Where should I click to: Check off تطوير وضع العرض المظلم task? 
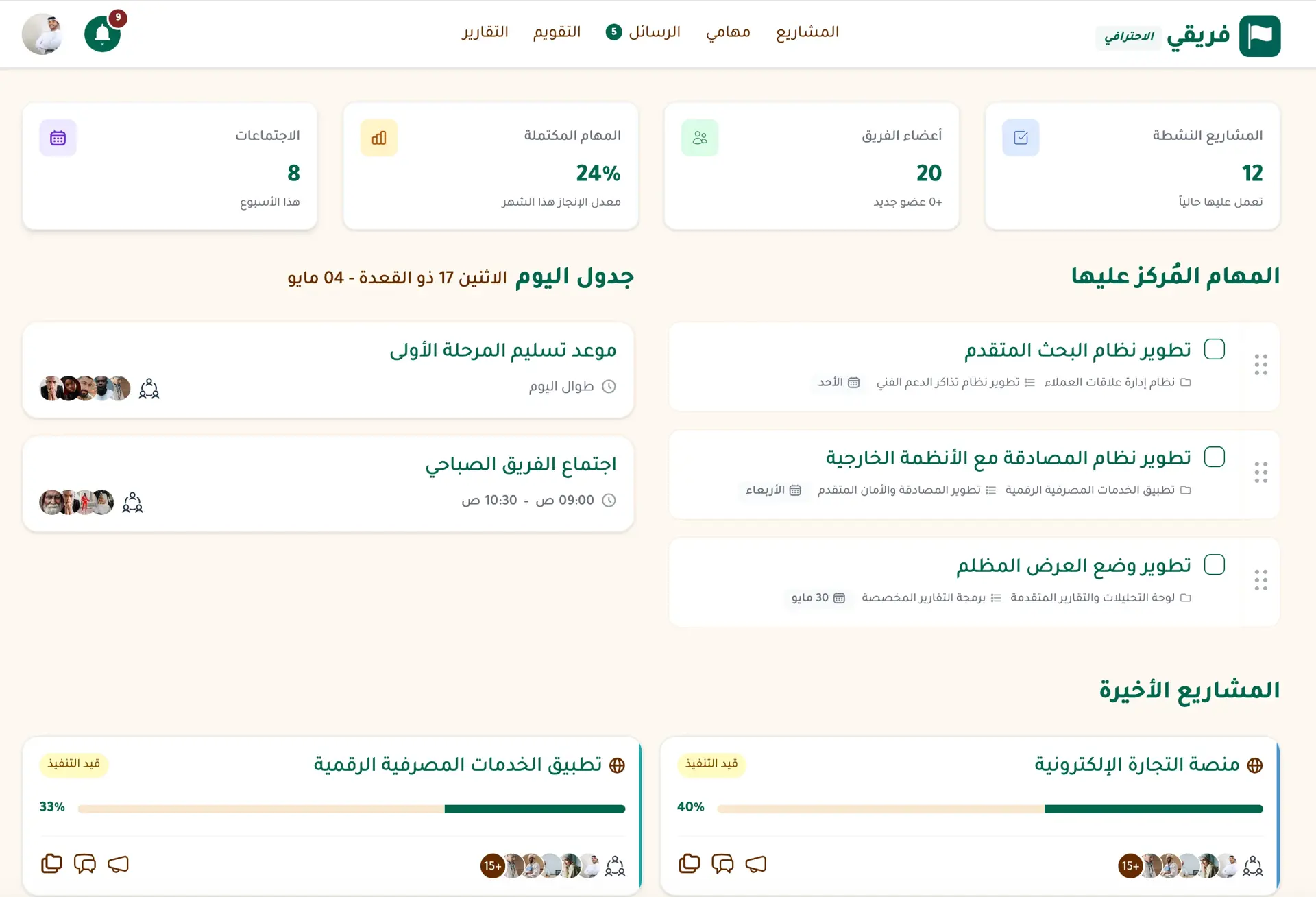[1215, 564]
